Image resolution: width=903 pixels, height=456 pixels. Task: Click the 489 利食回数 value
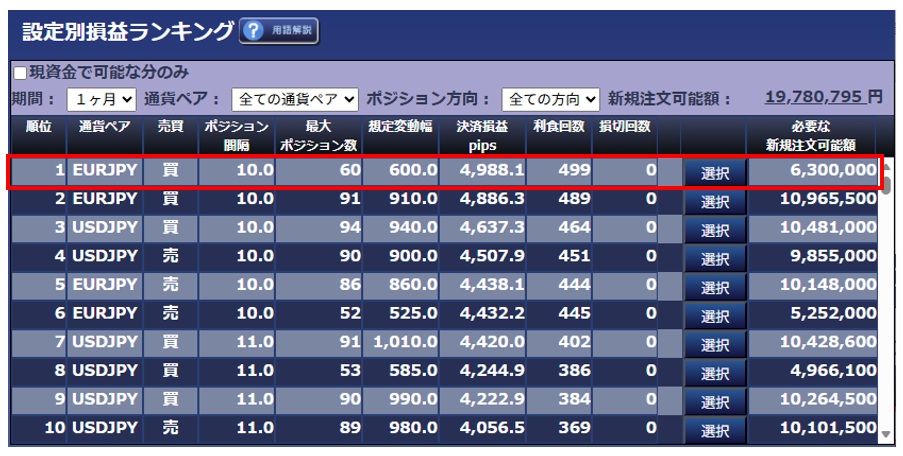tap(574, 199)
